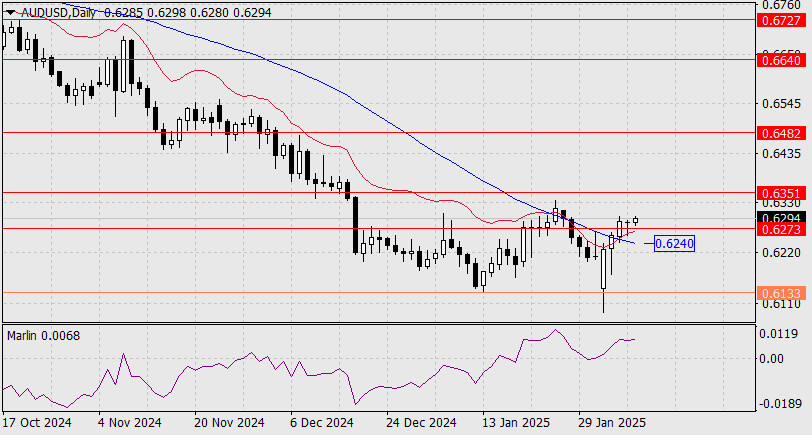Click the -0.0189 Marlin scale value
812x435 pixels.
pyautogui.click(x=779, y=404)
